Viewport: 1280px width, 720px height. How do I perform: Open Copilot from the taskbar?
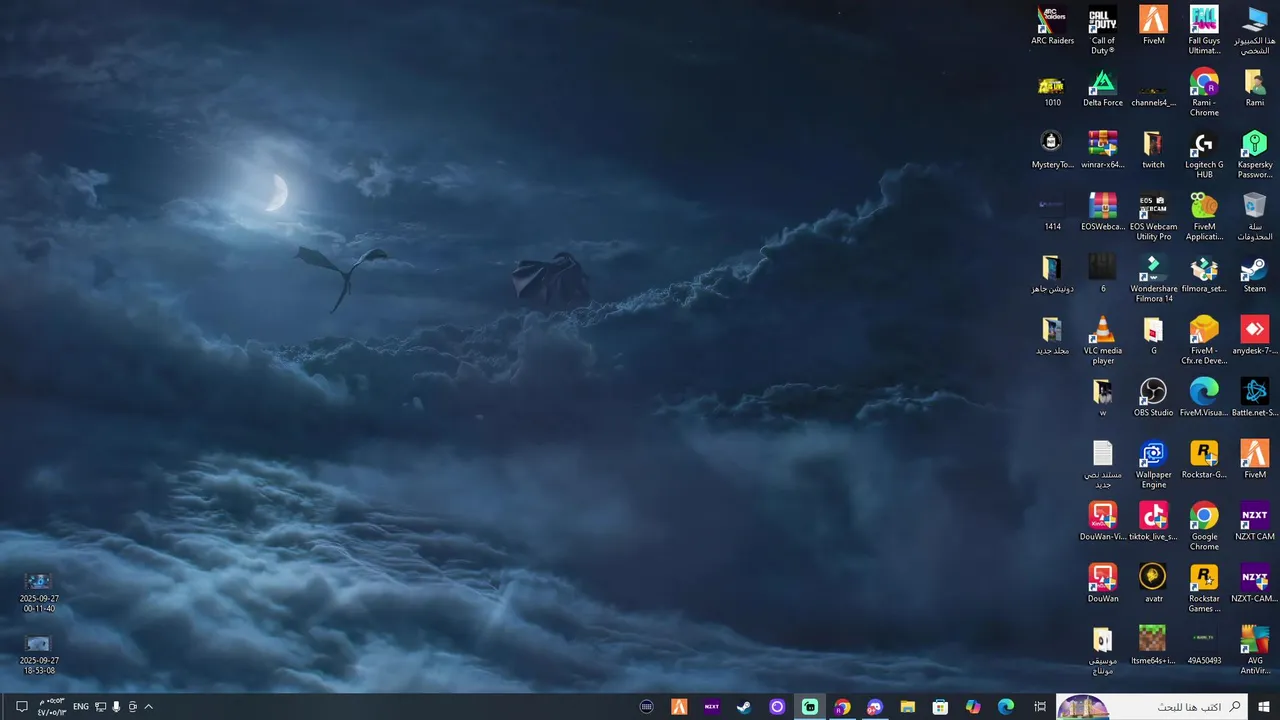click(x=973, y=707)
